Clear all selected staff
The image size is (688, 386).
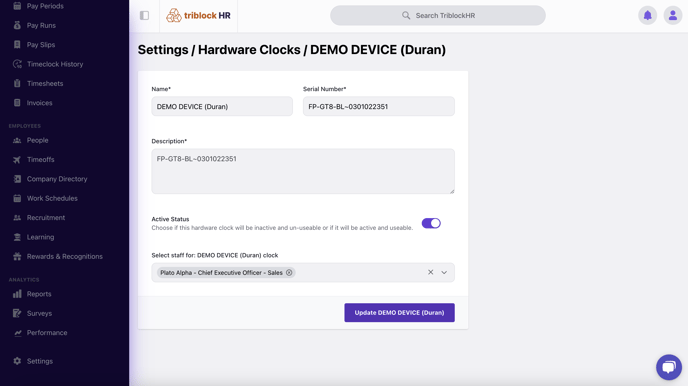(x=430, y=272)
